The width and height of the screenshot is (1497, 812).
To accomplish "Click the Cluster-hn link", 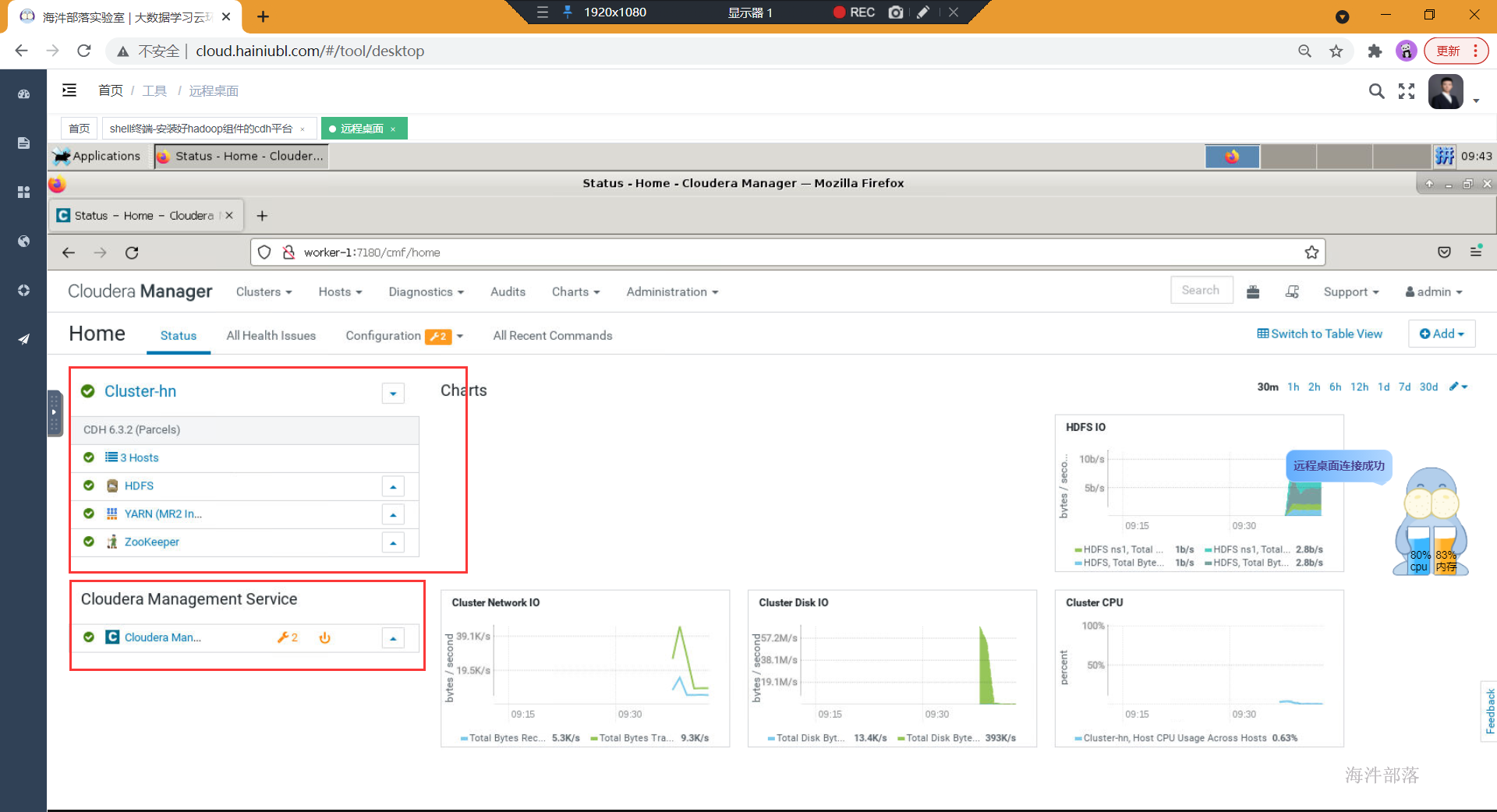I will click(x=140, y=391).
